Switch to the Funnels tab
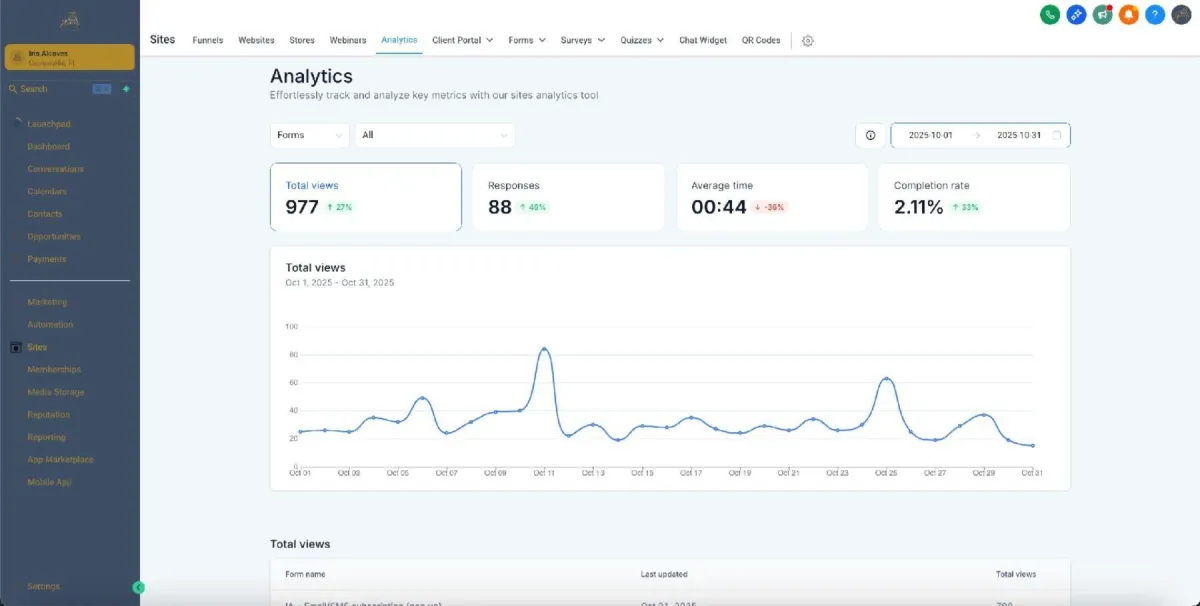 (x=208, y=40)
